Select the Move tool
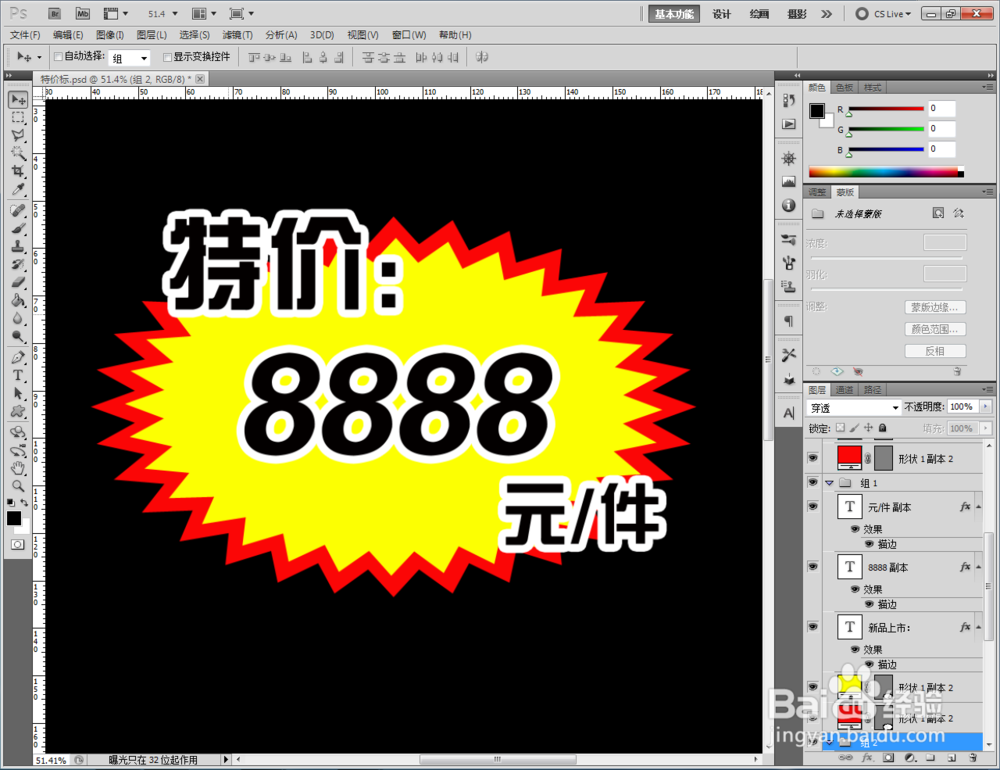 (x=17, y=98)
